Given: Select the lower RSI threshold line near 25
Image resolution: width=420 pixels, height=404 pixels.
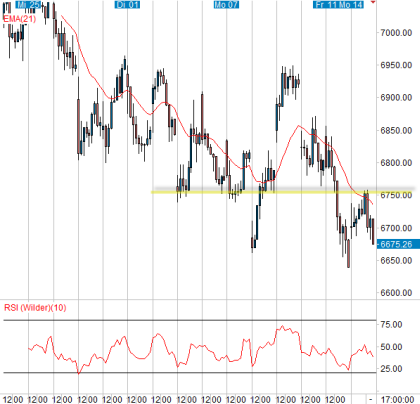Looking at the screenshot, I should 190,373.
